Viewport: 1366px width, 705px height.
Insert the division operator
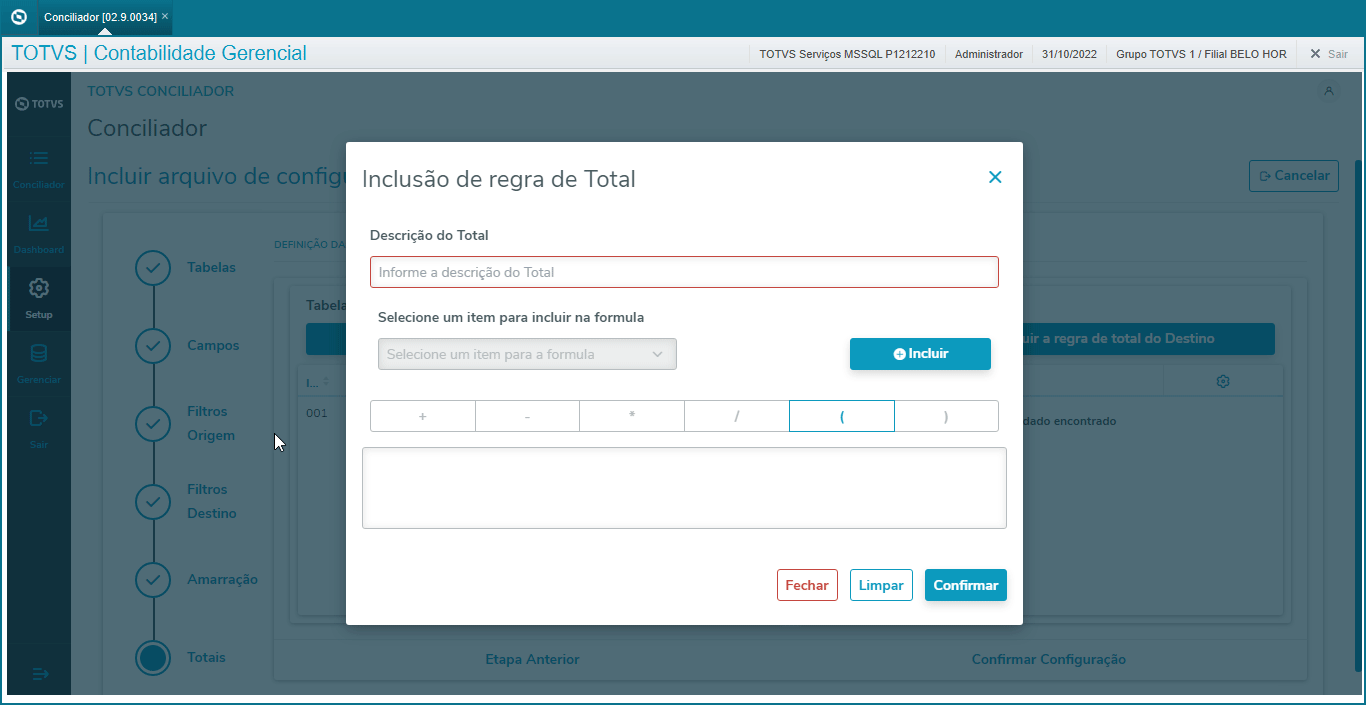pos(737,416)
